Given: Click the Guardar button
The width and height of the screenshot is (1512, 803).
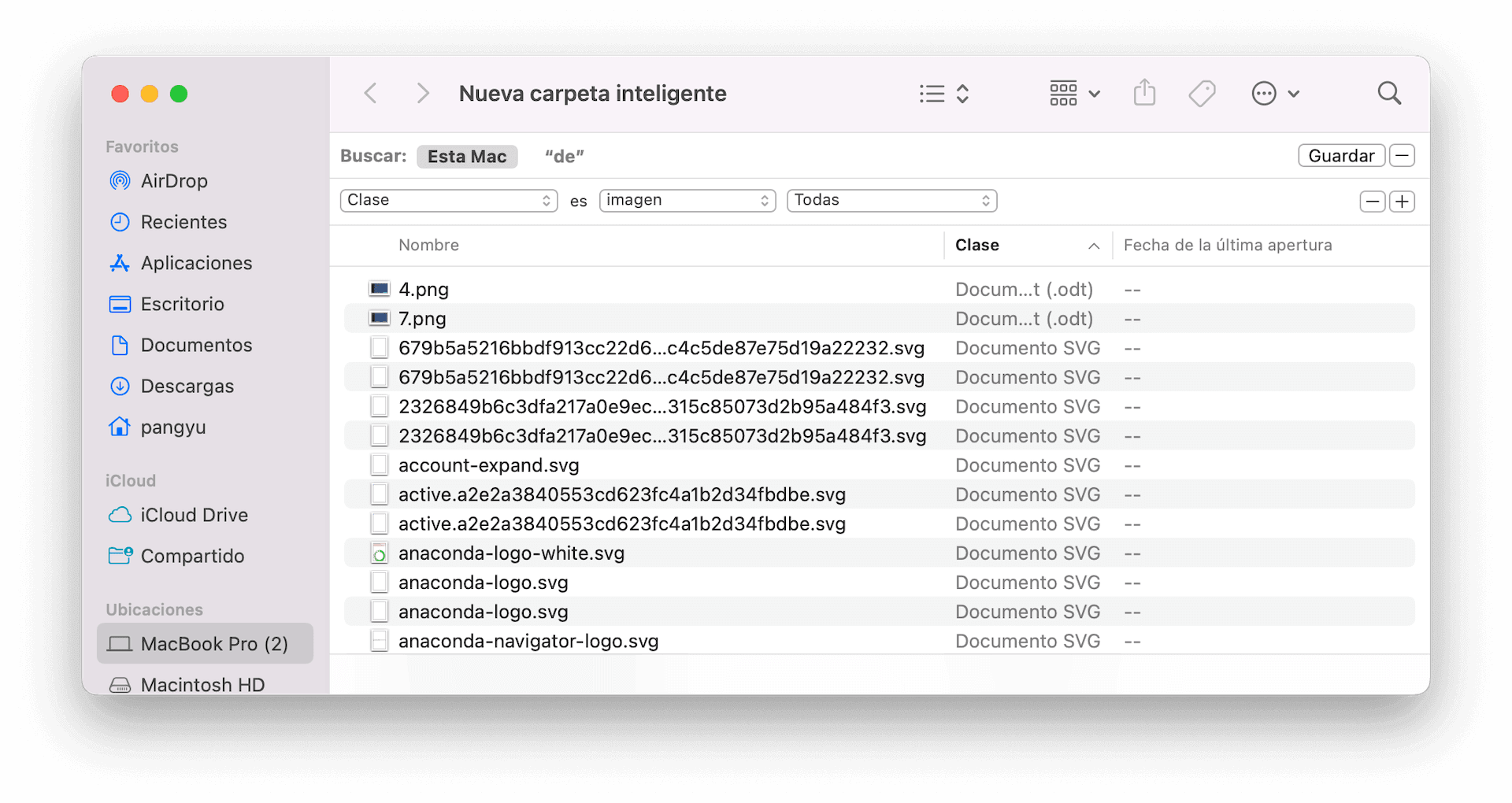Looking at the screenshot, I should click(x=1341, y=156).
